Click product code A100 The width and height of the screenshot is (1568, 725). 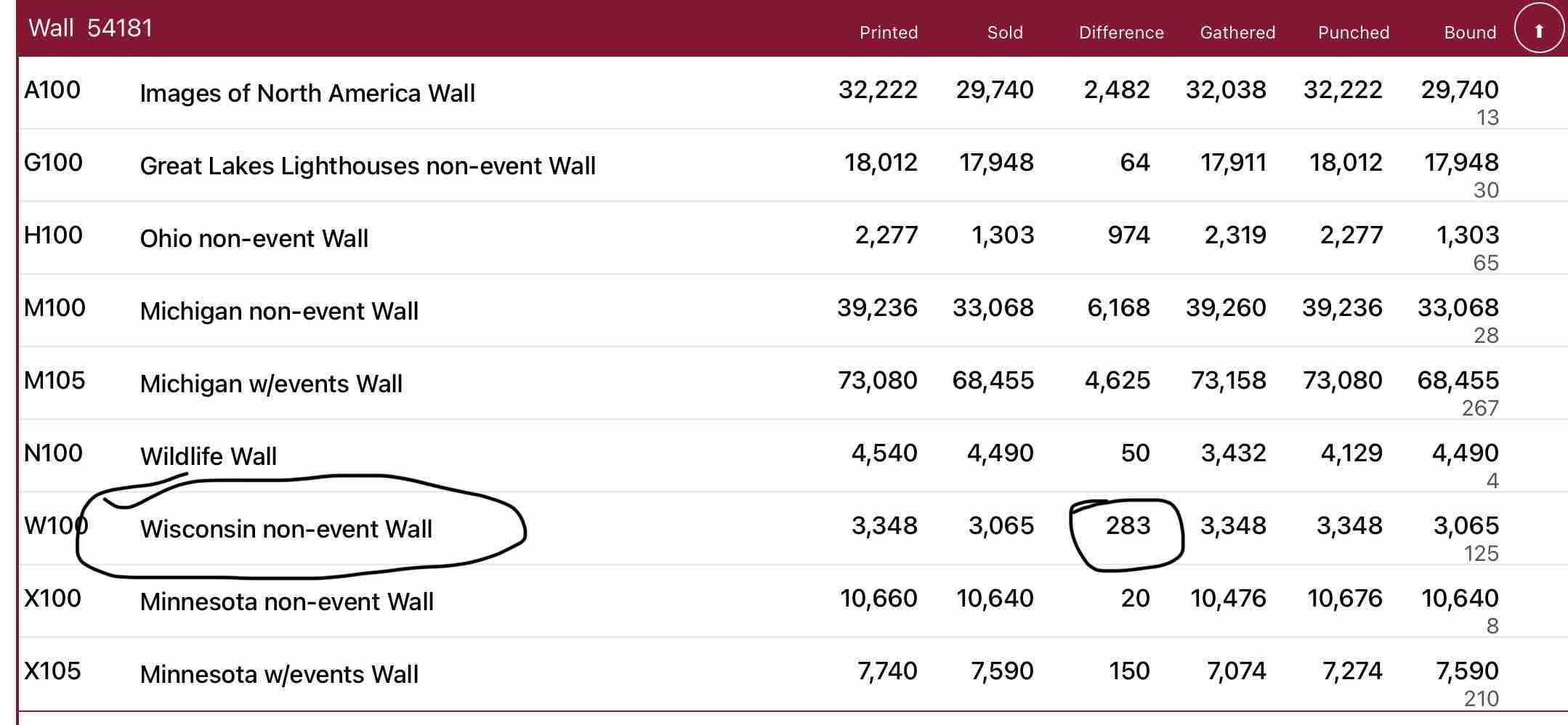(x=52, y=90)
